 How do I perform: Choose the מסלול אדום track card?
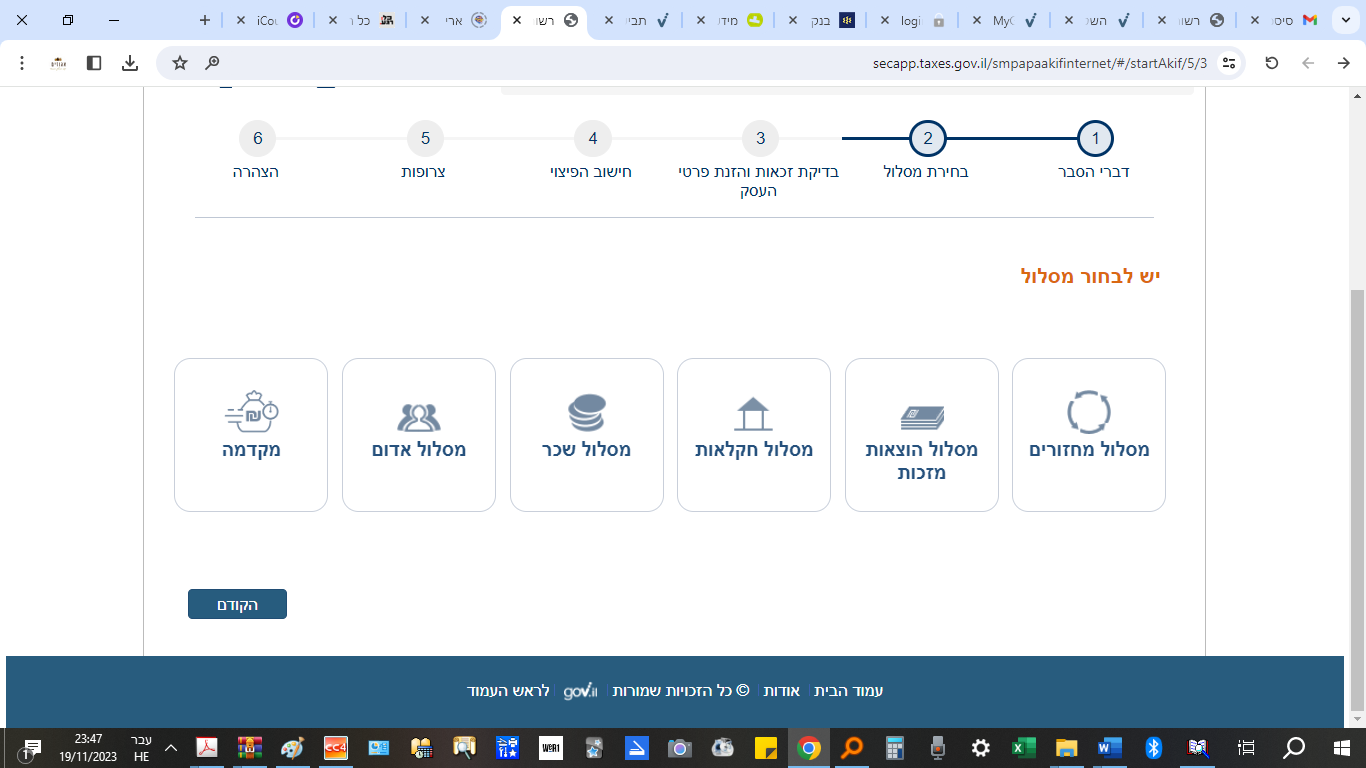point(419,435)
